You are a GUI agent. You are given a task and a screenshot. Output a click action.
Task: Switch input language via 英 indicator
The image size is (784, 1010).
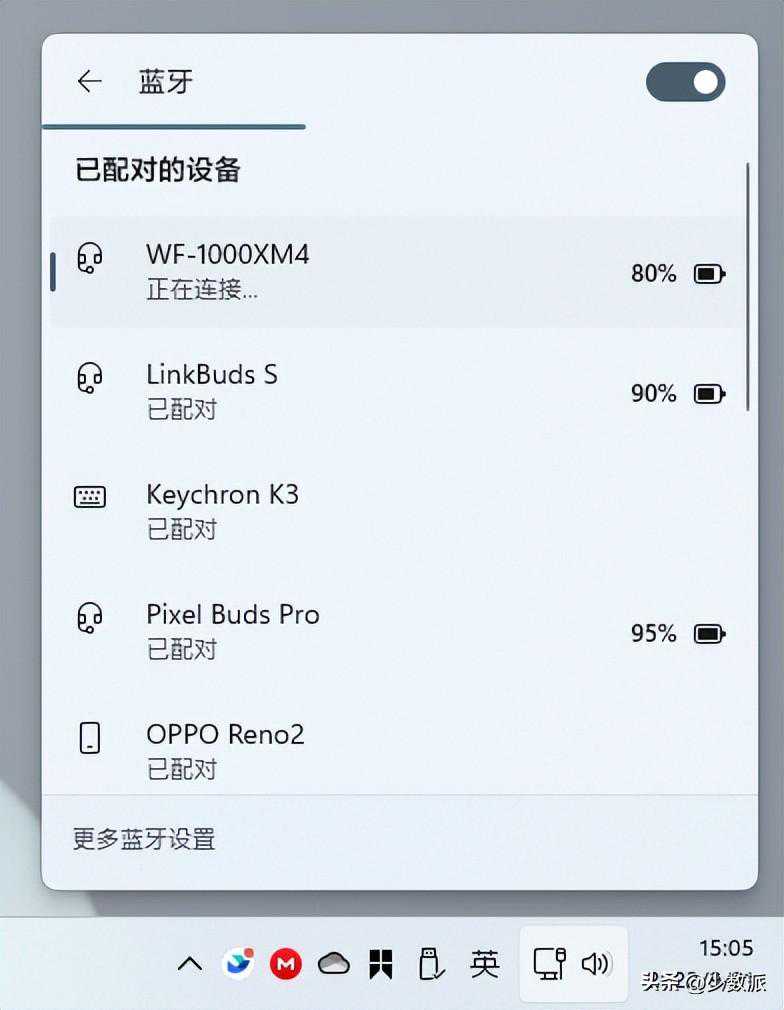tap(484, 964)
